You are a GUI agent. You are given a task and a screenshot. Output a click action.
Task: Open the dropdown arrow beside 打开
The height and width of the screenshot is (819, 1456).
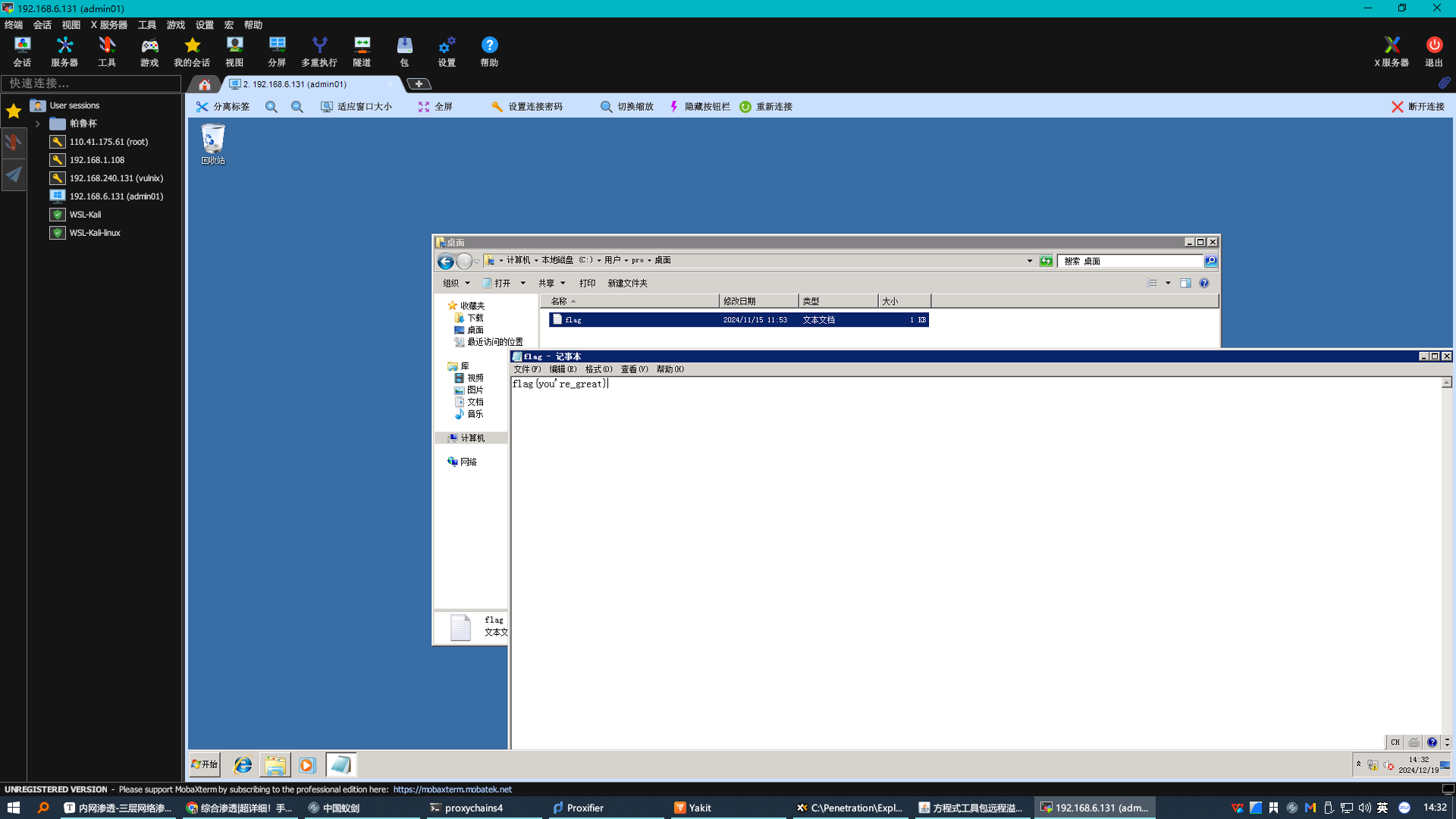(x=522, y=284)
